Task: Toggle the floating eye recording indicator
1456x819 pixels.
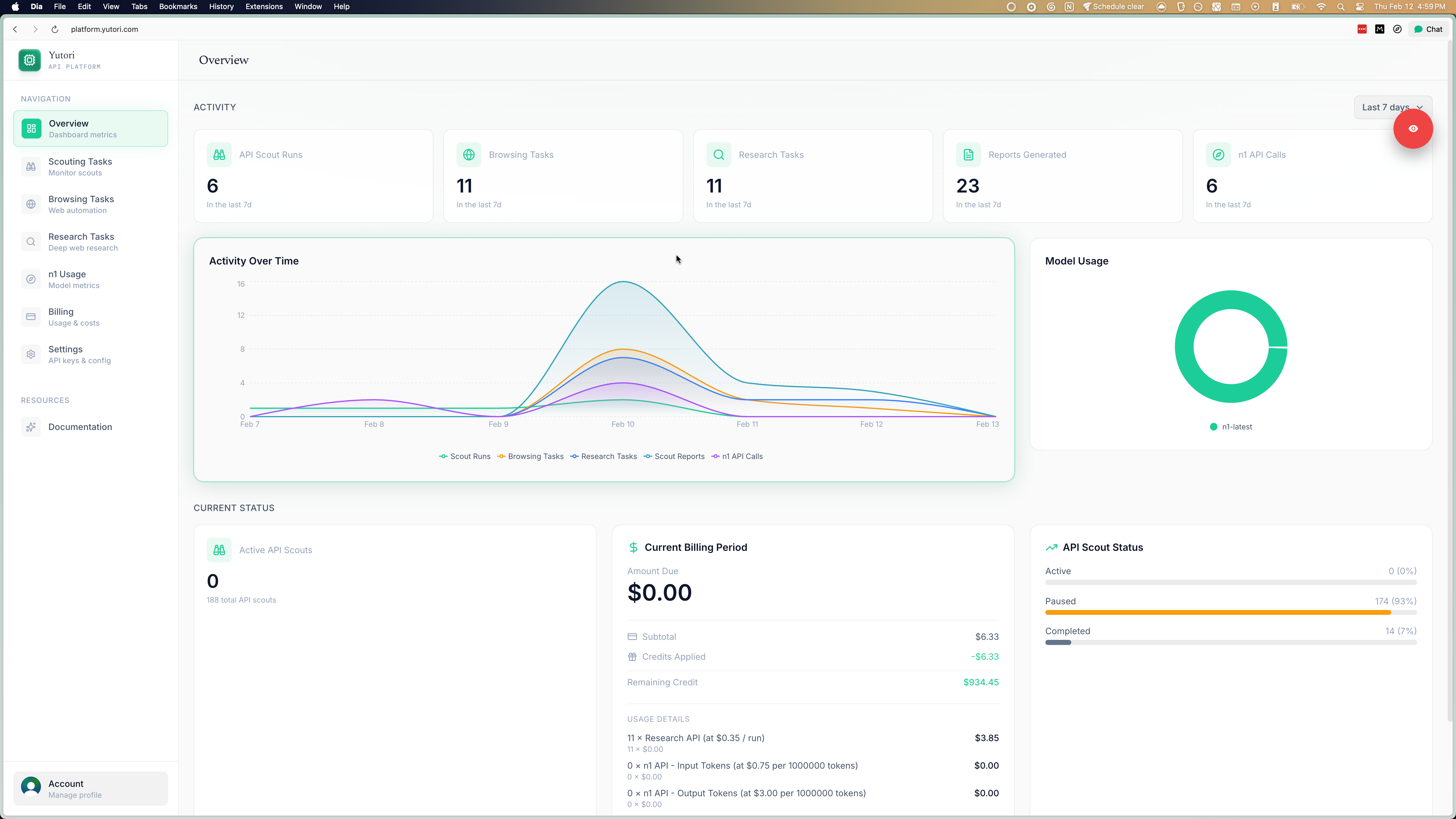Action: 1413,128
